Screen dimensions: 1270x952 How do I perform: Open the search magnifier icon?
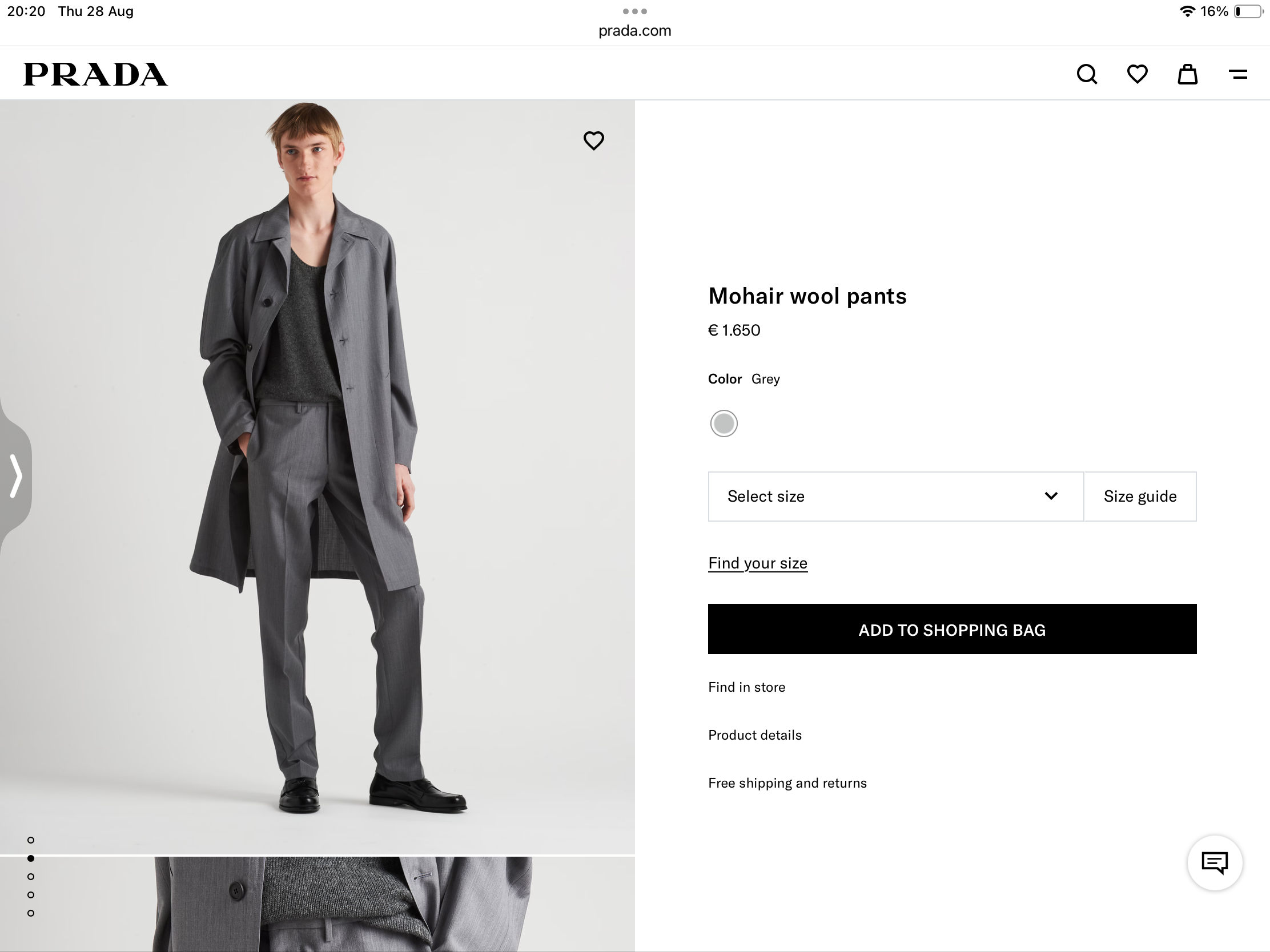(1086, 75)
